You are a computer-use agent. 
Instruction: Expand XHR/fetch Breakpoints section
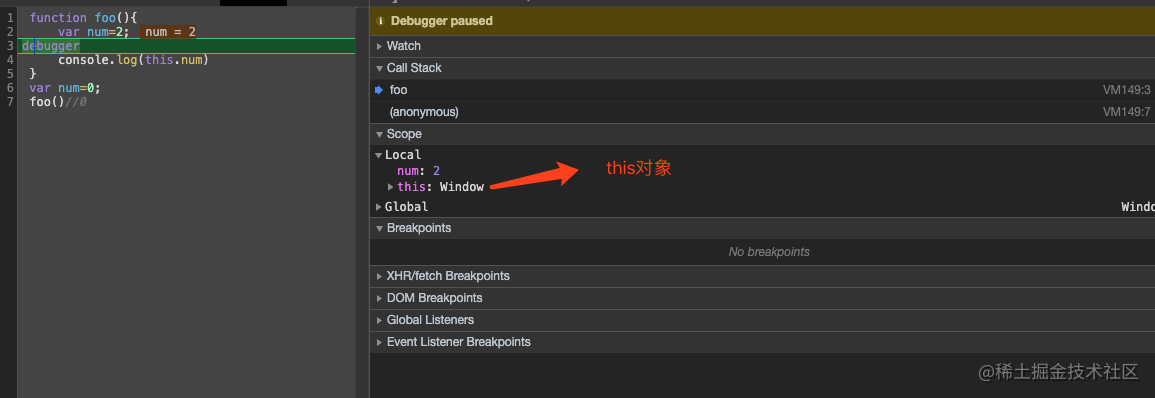[380, 276]
